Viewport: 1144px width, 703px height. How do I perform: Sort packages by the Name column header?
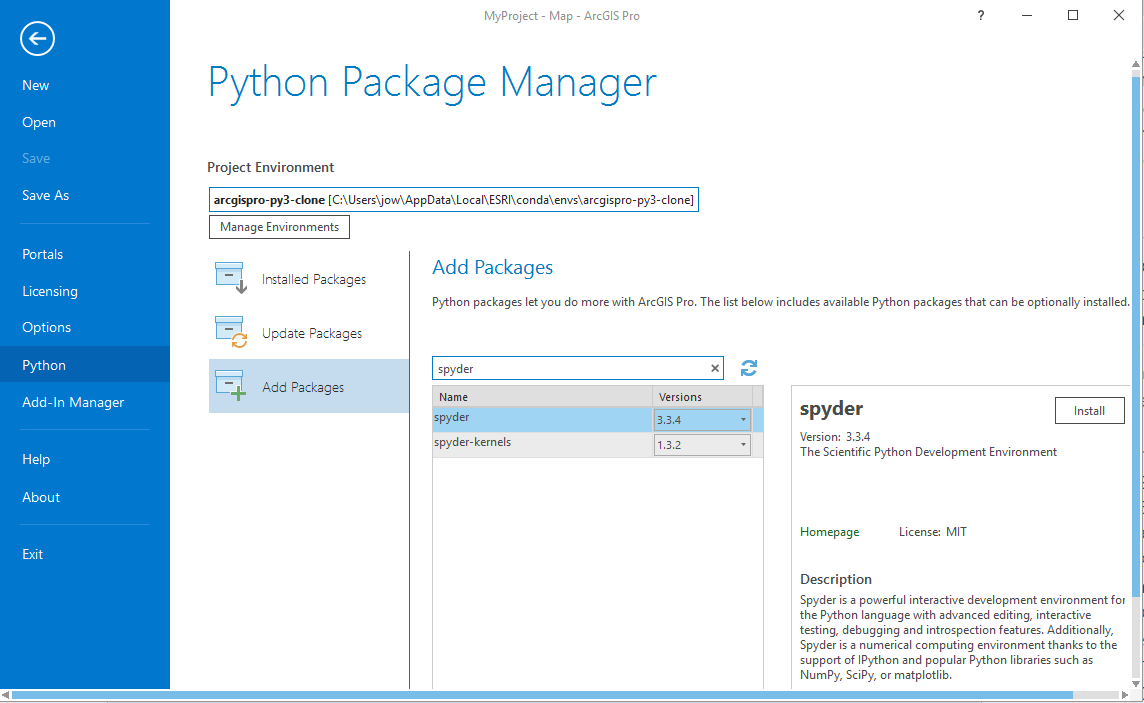(540, 397)
